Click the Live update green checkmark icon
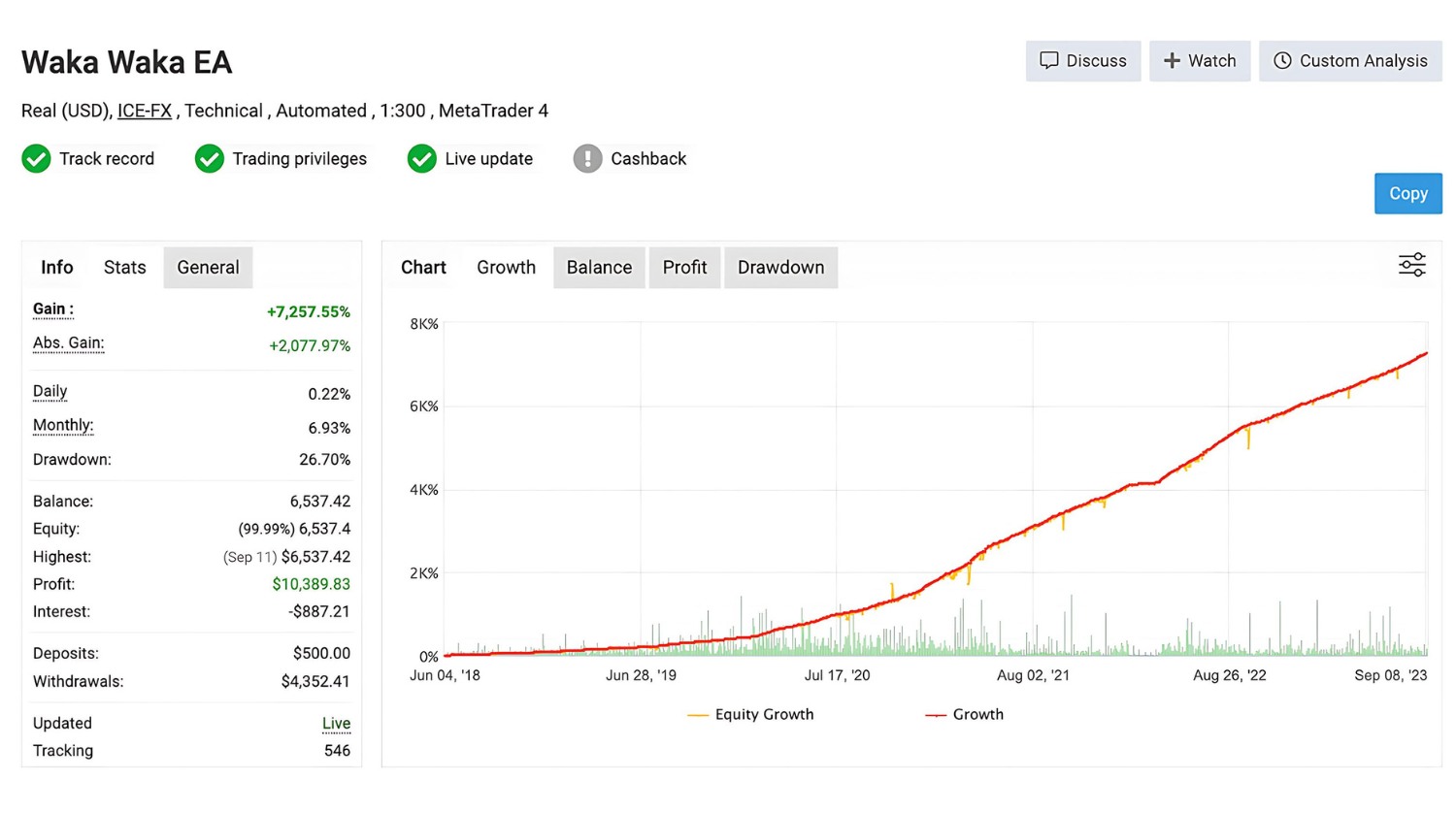 421,158
